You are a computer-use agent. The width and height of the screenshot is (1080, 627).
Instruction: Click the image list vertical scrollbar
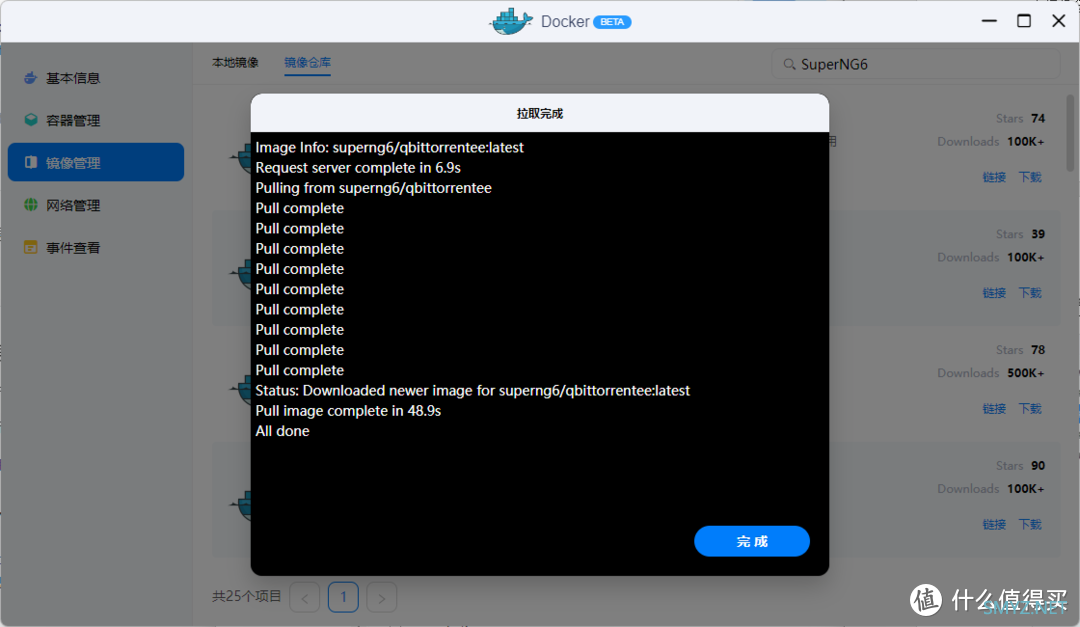pyautogui.click(x=1070, y=133)
